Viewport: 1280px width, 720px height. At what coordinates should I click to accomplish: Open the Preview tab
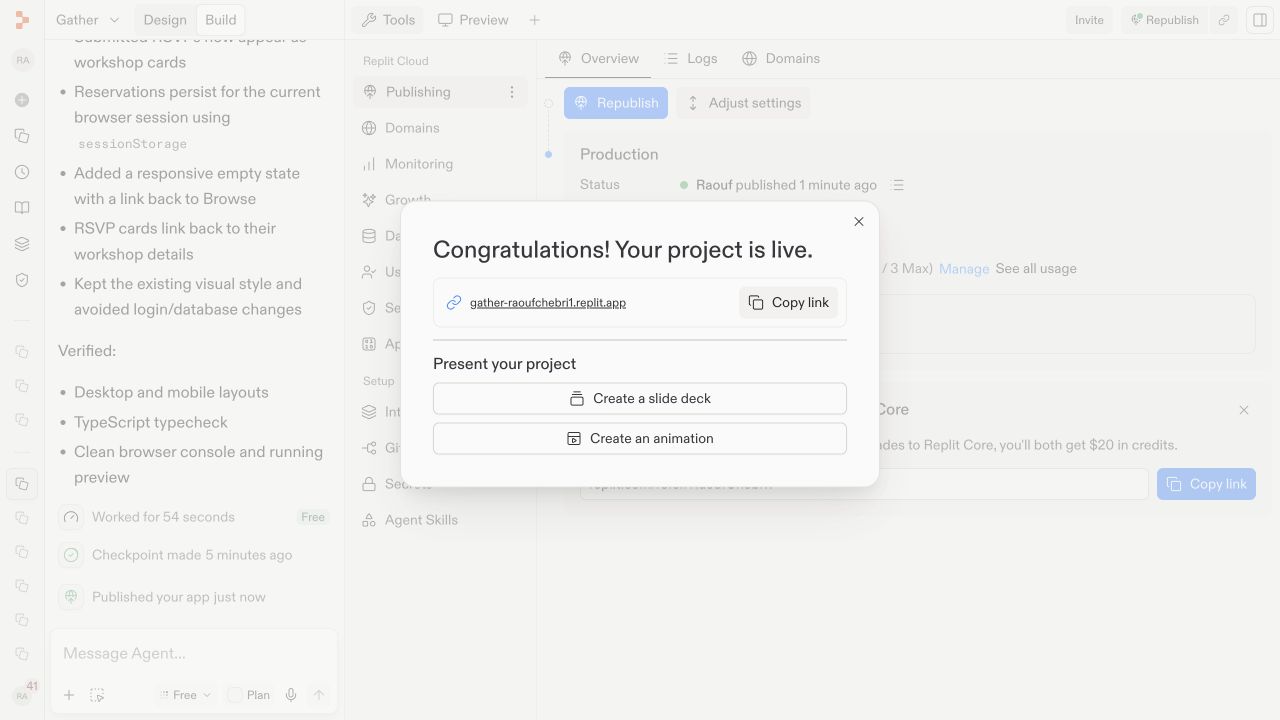473,20
